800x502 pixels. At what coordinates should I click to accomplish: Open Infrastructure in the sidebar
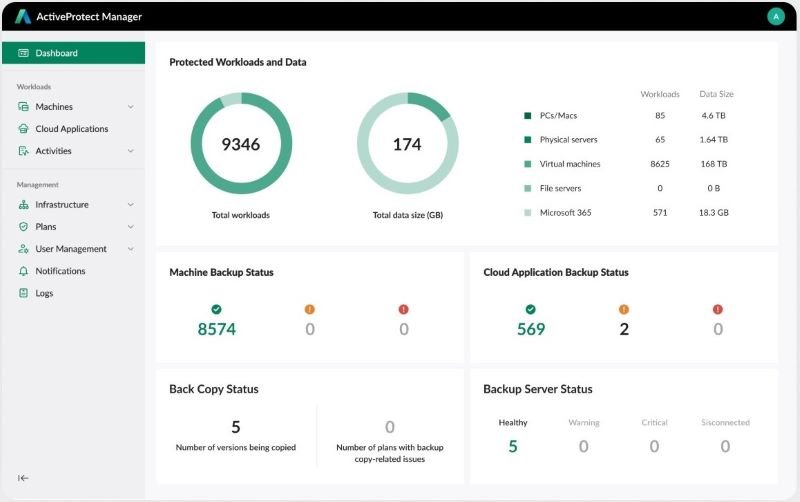[x=73, y=205]
